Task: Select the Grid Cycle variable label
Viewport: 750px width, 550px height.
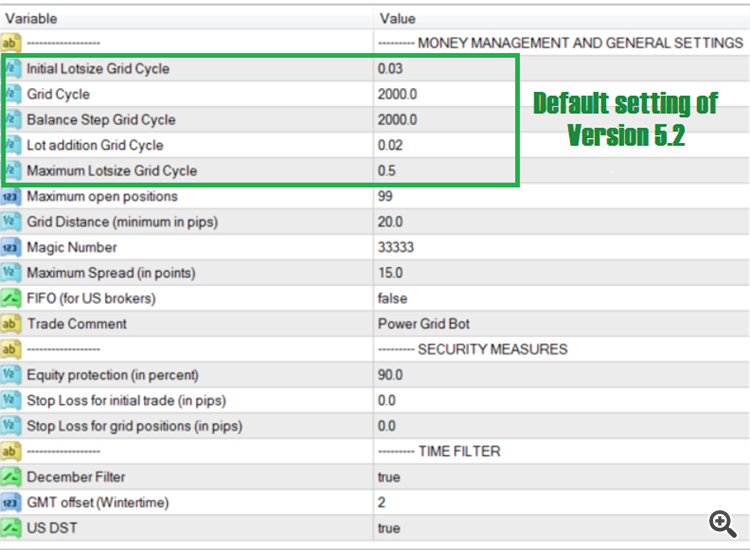Action: click(x=58, y=94)
